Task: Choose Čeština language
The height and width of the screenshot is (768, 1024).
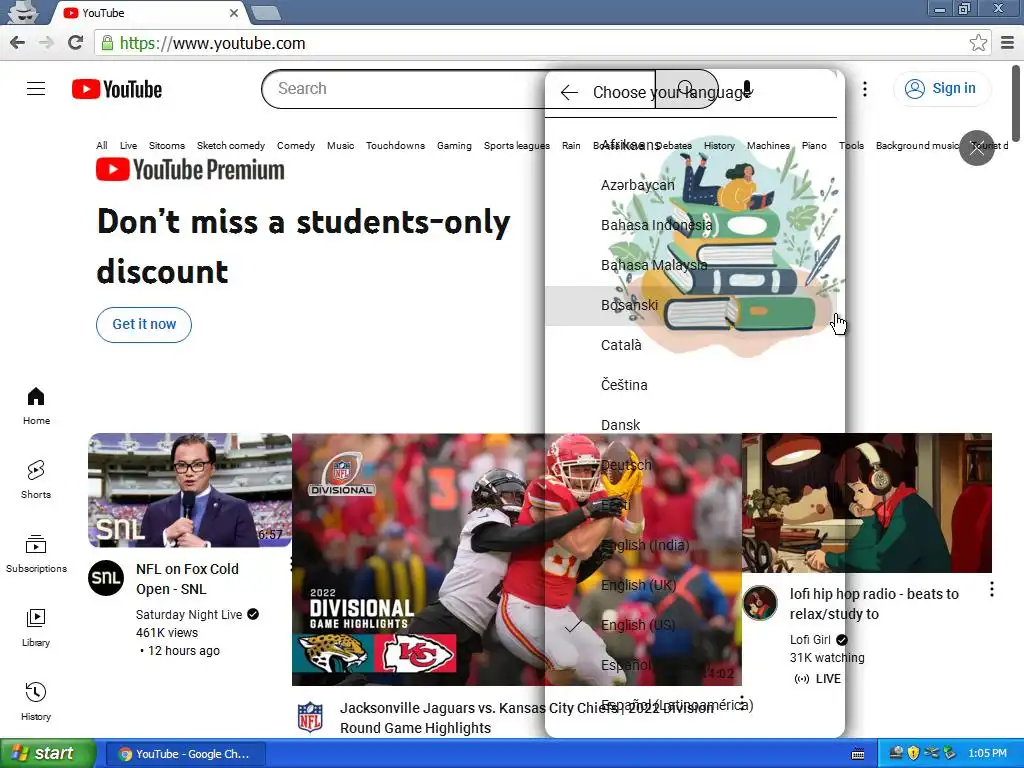Action: click(x=691, y=385)
